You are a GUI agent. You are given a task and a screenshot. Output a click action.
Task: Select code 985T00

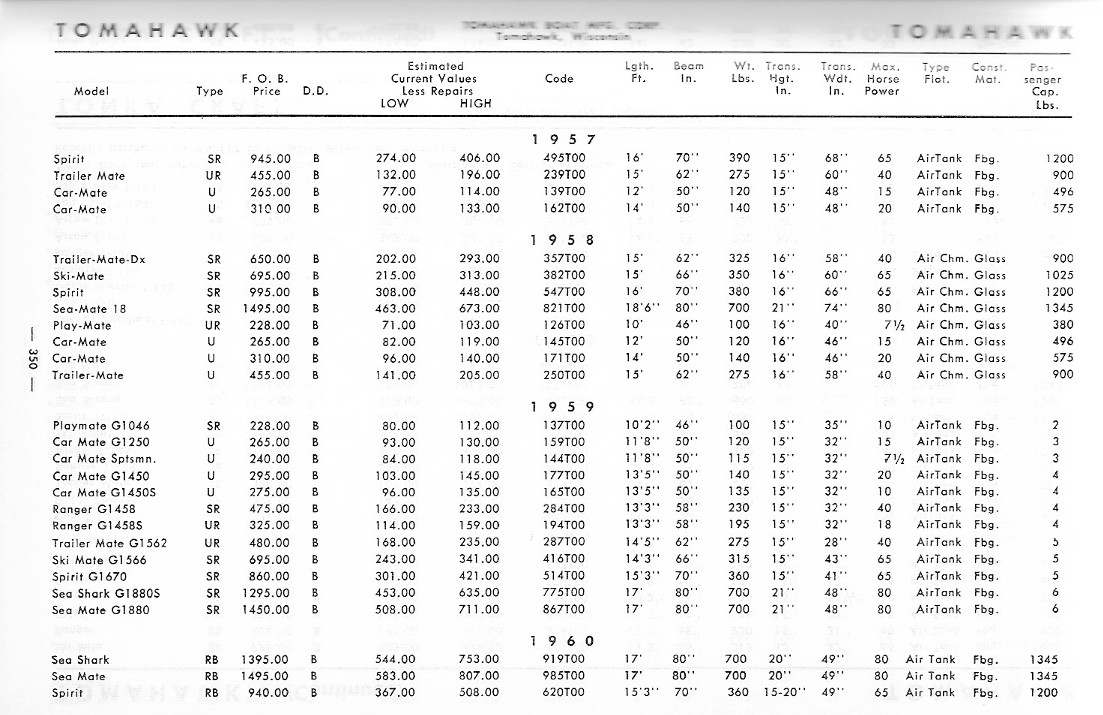tap(564, 676)
